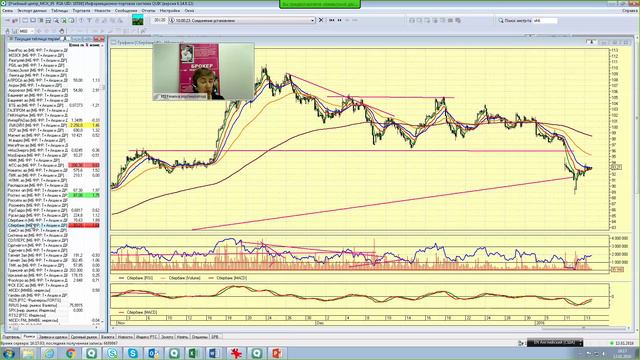Click the disconnect X icon in toolbar
640x360 pixels.
[x=321, y=20]
